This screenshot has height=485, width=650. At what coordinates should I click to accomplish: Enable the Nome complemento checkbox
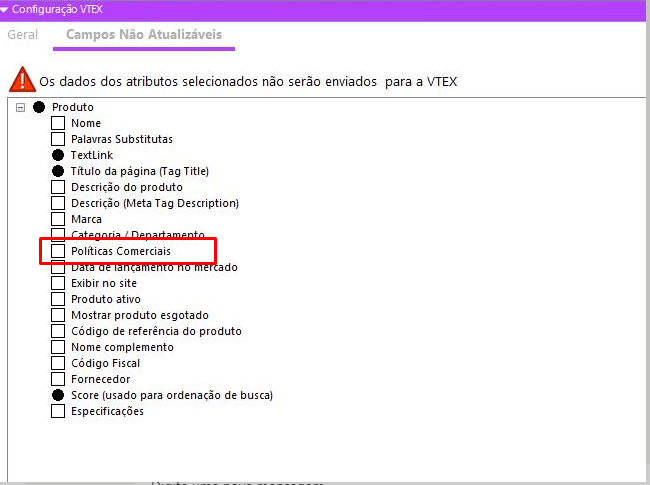58,347
